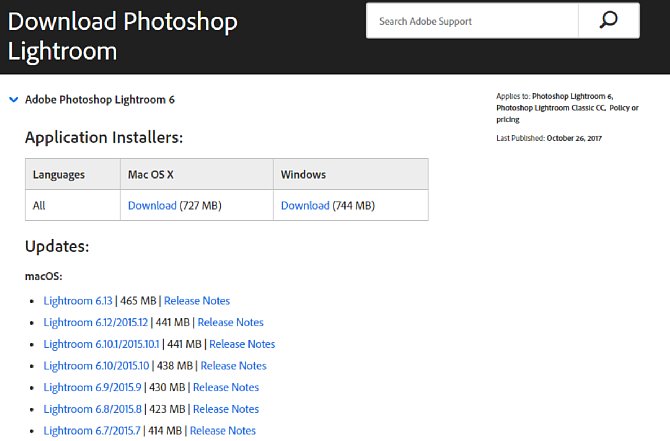Viewport: 670px width, 441px height.
Task: Collapse the Adobe Photoshop Lightroom 6 section
Action: [12, 100]
